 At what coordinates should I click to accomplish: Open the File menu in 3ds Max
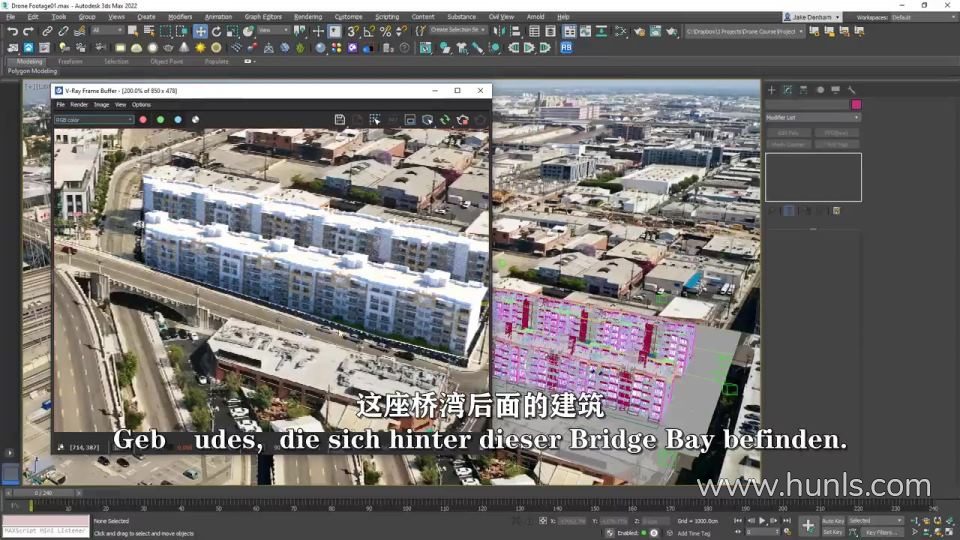[x=10, y=17]
